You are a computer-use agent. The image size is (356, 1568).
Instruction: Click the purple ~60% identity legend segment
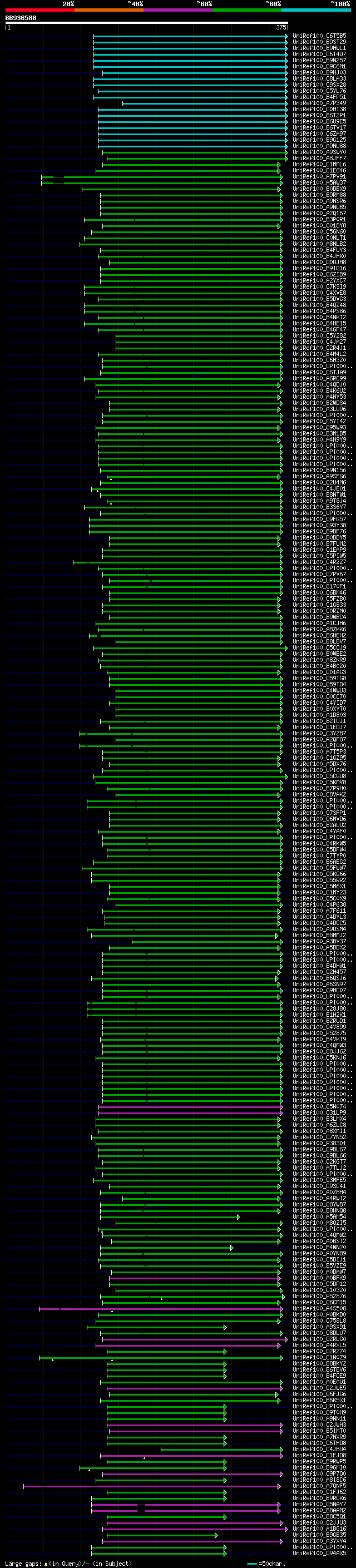coord(177,10)
